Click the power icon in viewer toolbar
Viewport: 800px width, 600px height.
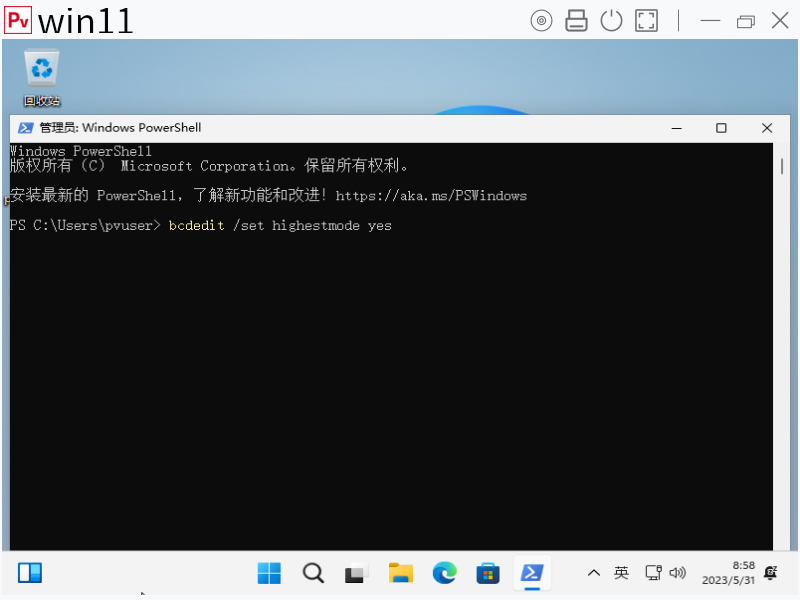[x=611, y=21]
